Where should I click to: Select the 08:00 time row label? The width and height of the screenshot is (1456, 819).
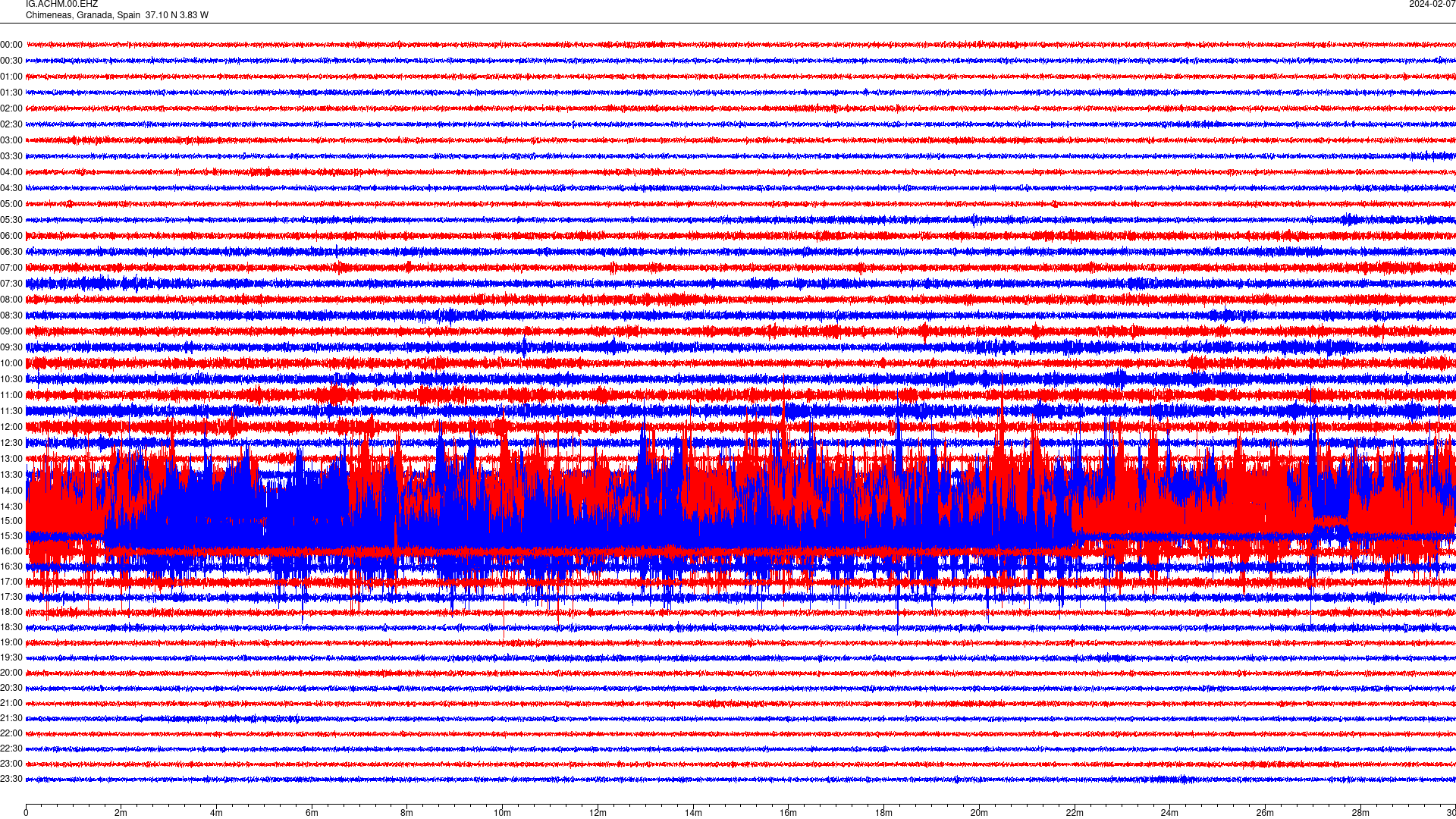click(11, 300)
